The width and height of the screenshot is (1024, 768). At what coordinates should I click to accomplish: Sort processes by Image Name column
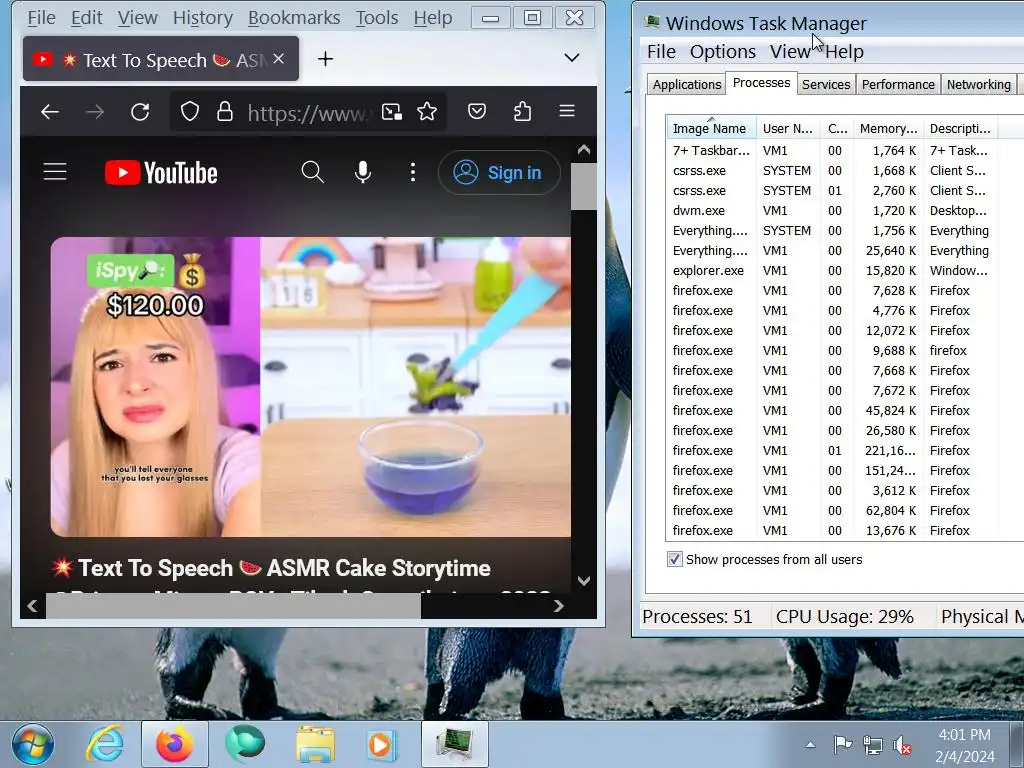[x=711, y=128]
